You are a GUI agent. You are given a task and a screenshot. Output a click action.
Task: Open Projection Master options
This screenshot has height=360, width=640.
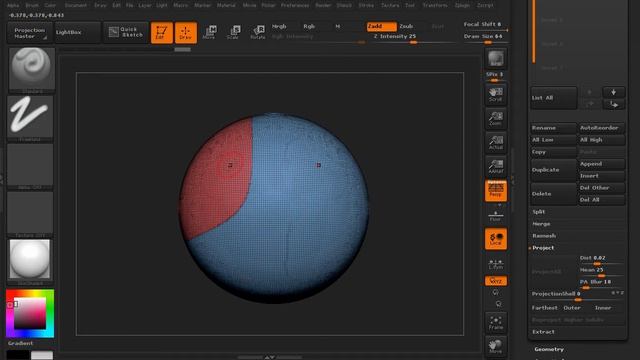pyautogui.click(x=29, y=33)
